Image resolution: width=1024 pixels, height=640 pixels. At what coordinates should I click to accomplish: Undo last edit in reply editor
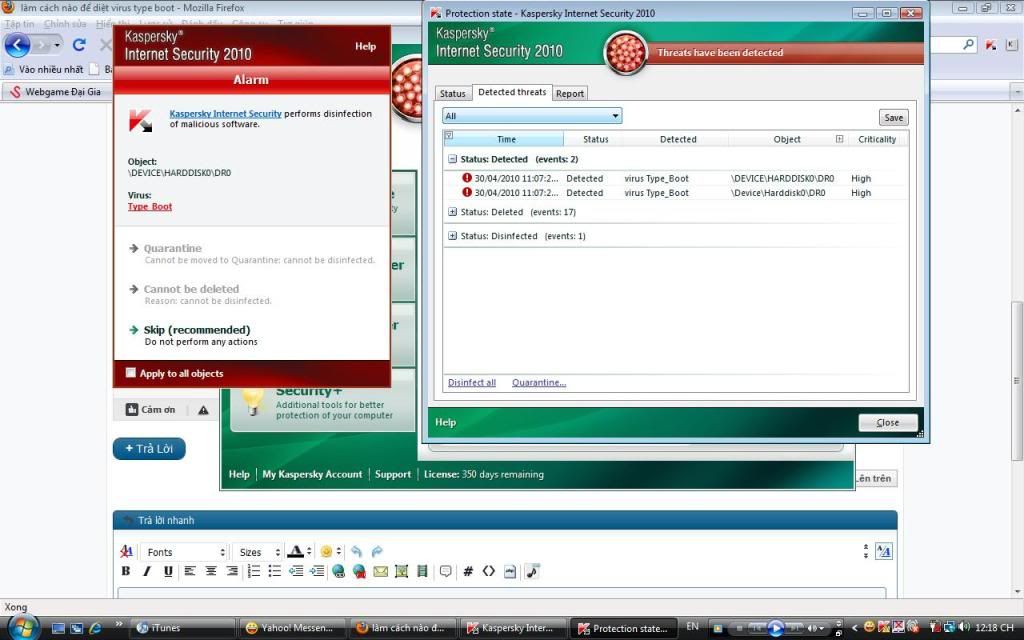(x=356, y=552)
